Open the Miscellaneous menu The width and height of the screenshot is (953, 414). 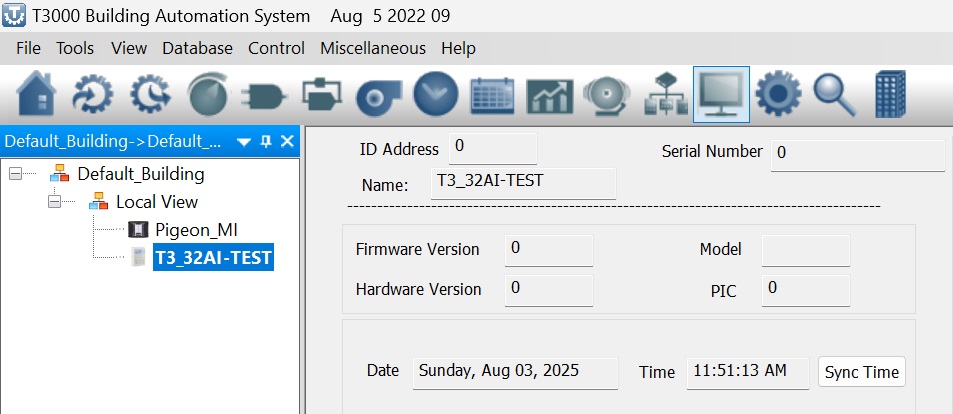pos(373,48)
